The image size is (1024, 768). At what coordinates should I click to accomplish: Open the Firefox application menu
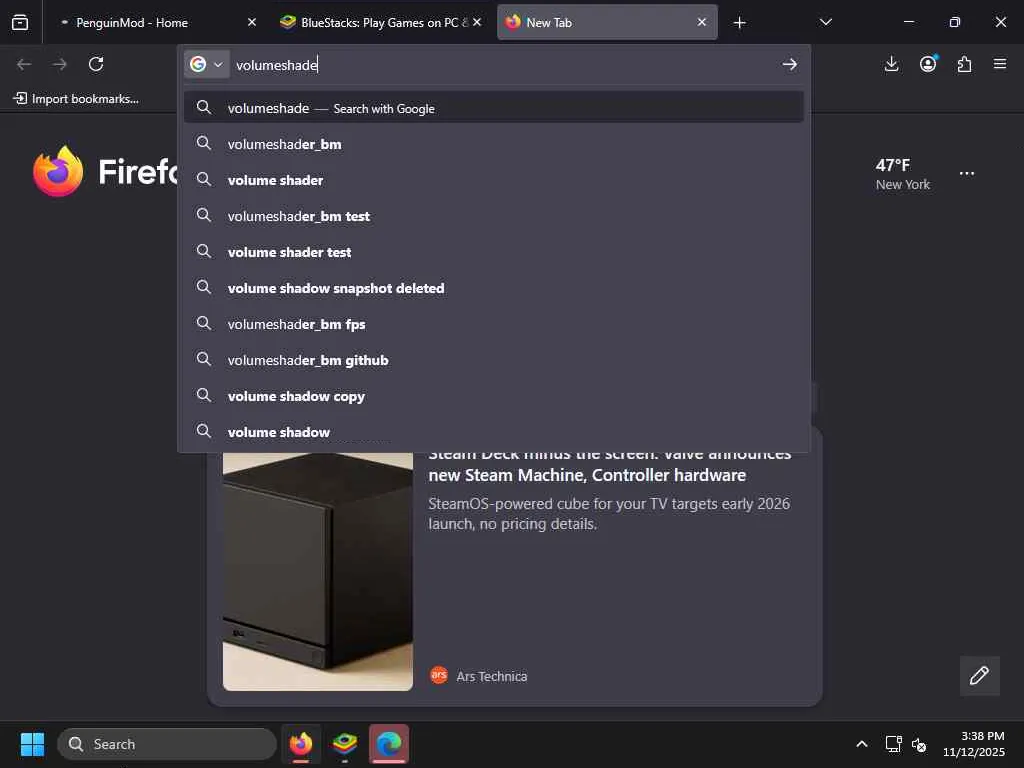coord(1000,64)
